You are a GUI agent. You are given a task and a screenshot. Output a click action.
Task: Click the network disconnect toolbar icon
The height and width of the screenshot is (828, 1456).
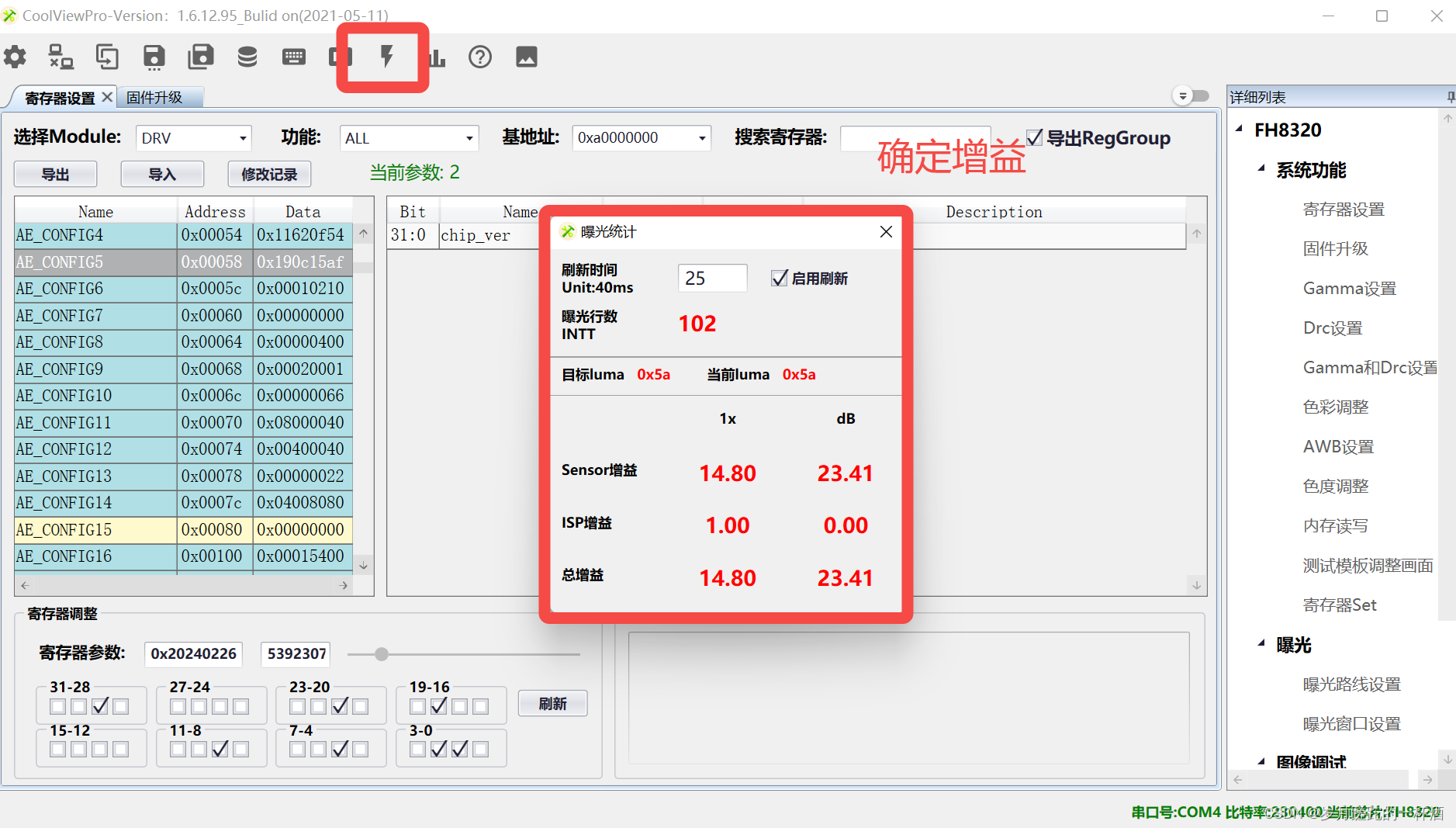[61, 57]
